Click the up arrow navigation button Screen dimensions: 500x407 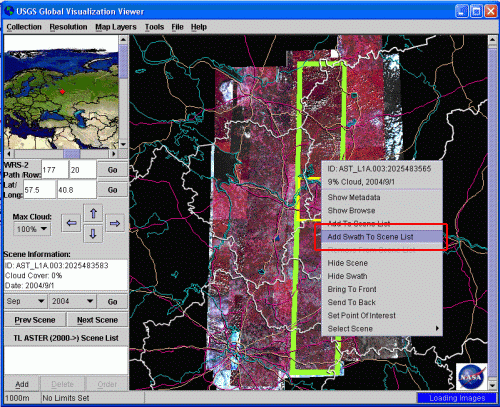(x=93, y=213)
